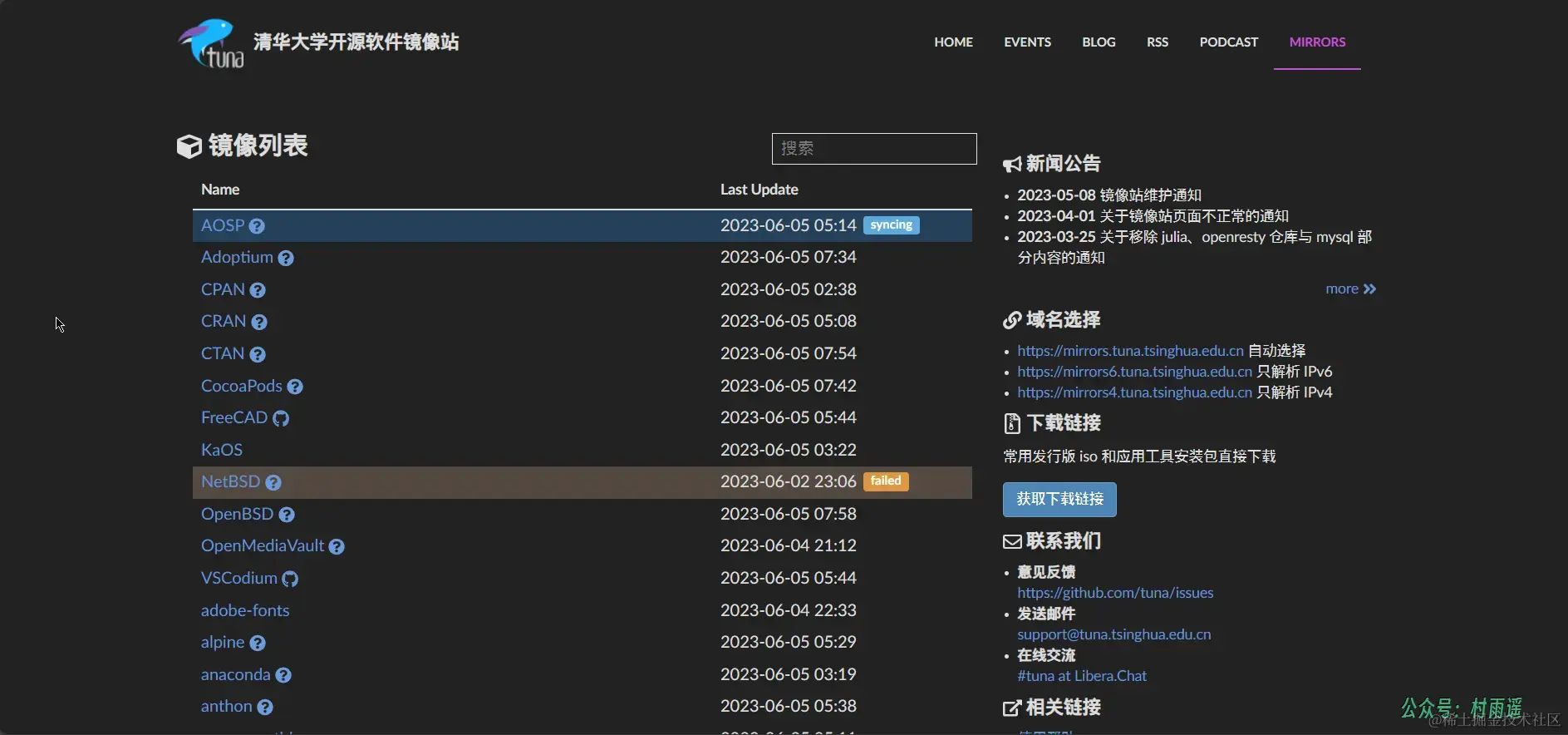Open PODCAST navigation item
Image resolution: width=1568 pixels, height=735 pixels.
click(x=1229, y=42)
